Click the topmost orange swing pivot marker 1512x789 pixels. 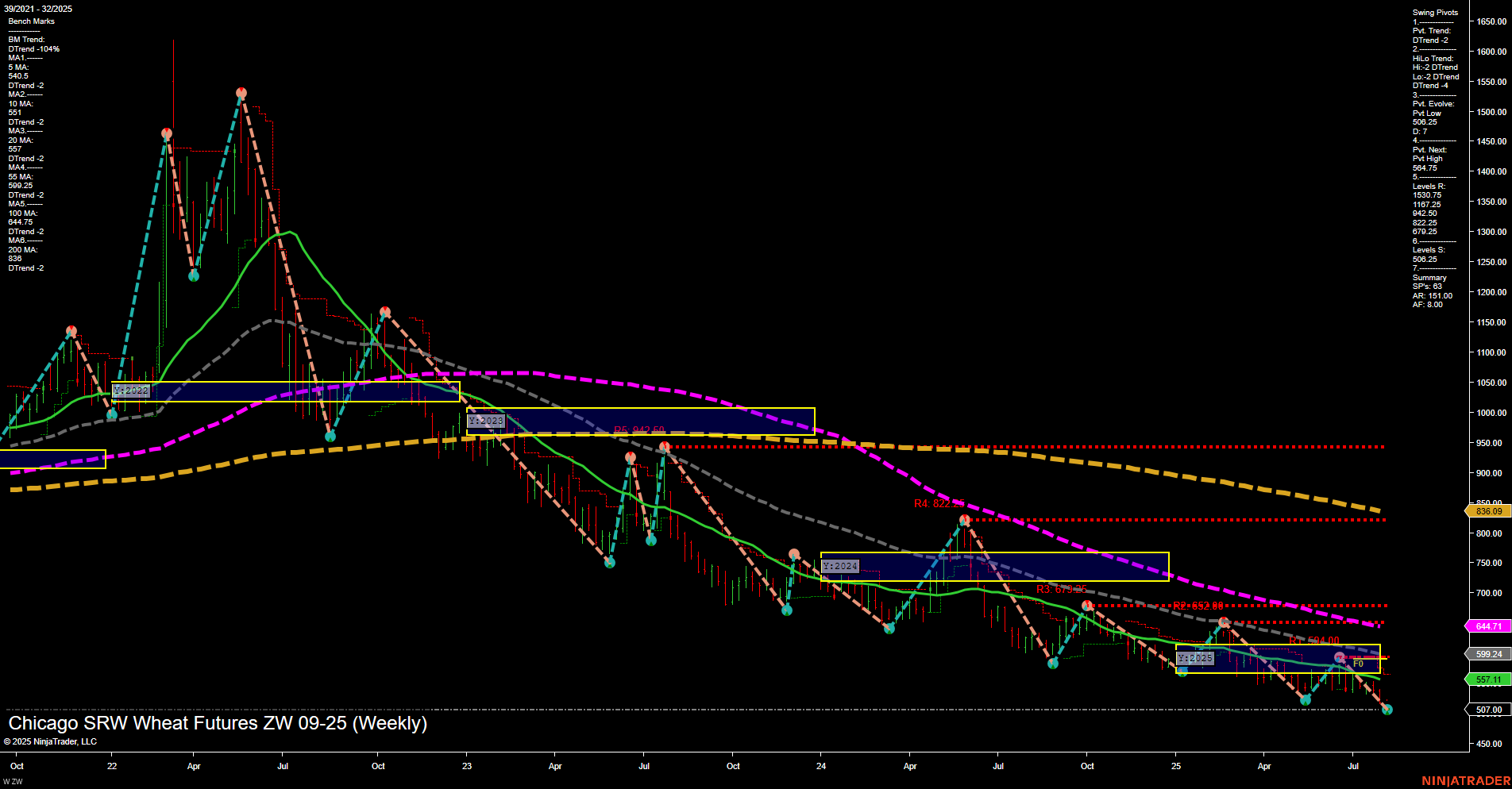241,92
